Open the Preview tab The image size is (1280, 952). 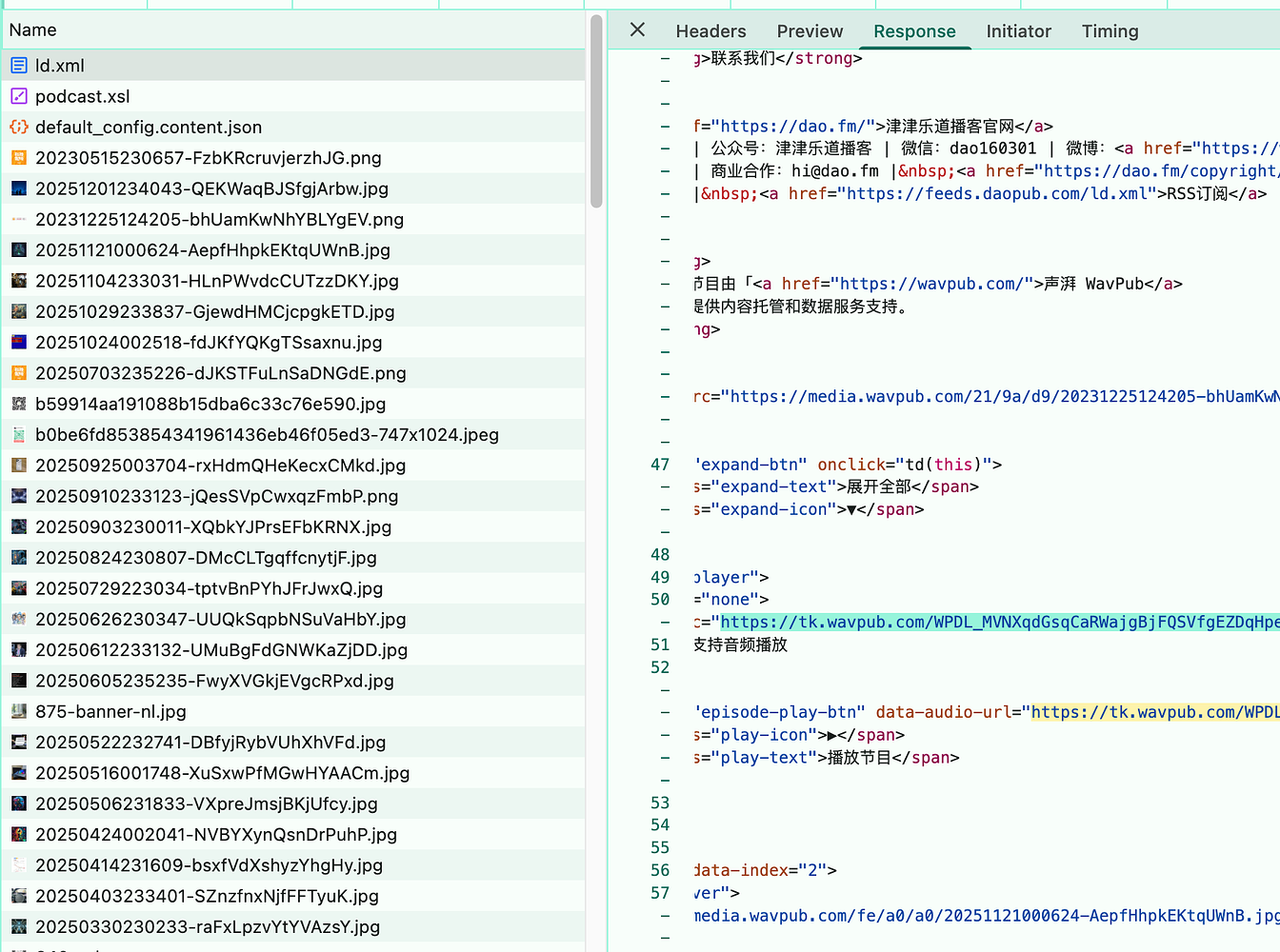[x=810, y=31]
